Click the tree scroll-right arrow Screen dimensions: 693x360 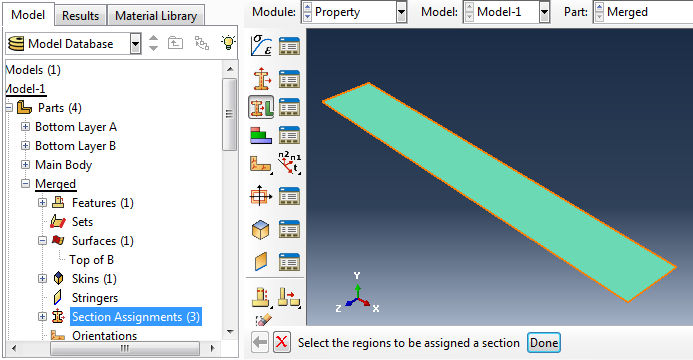tap(213, 349)
